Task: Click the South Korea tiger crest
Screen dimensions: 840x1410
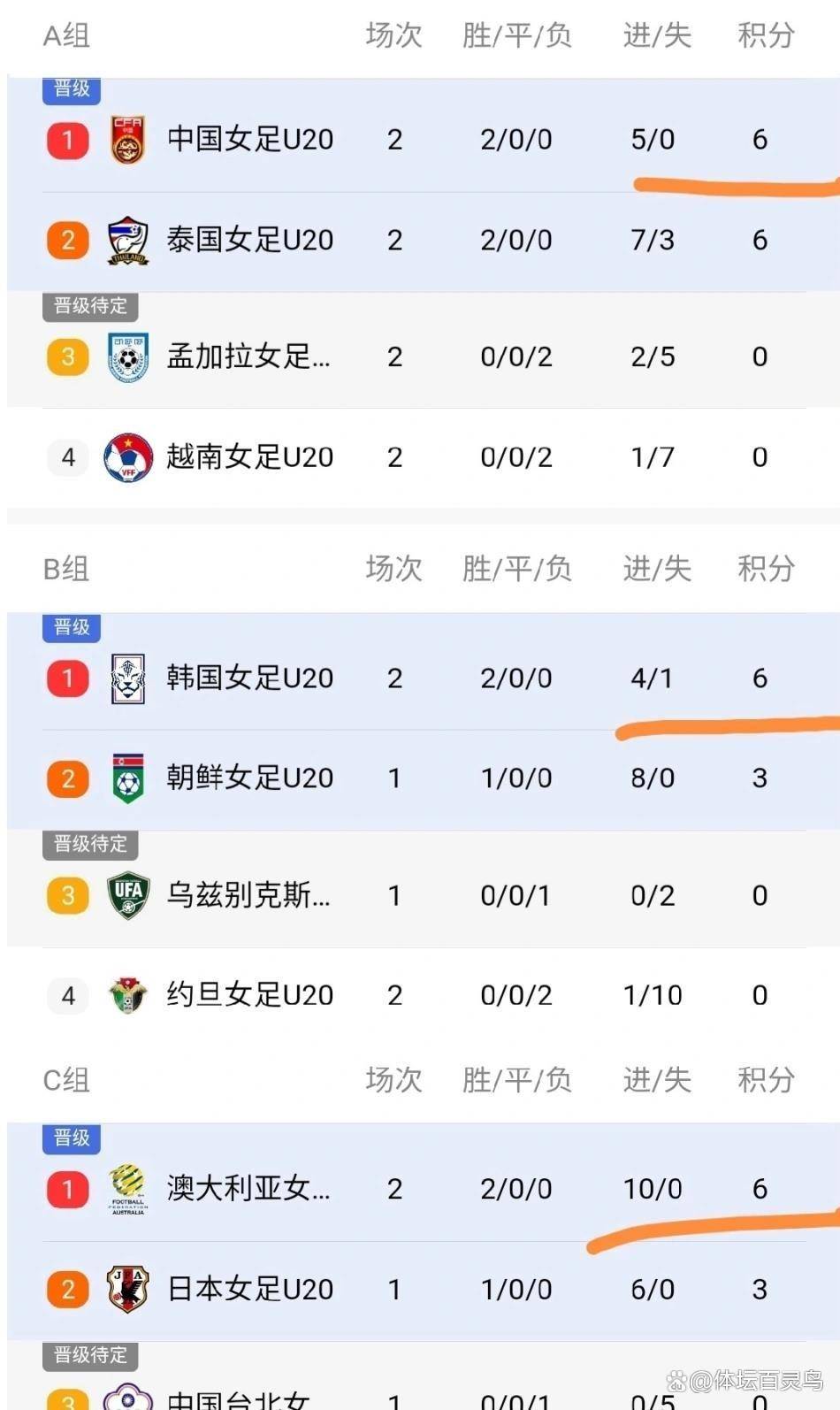Action: coord(128,678)
